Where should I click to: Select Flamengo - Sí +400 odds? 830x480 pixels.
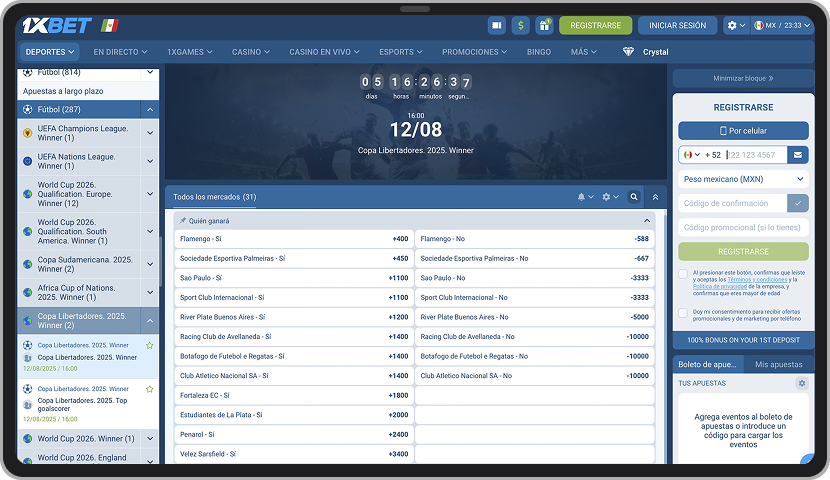(x=294, y=239)
